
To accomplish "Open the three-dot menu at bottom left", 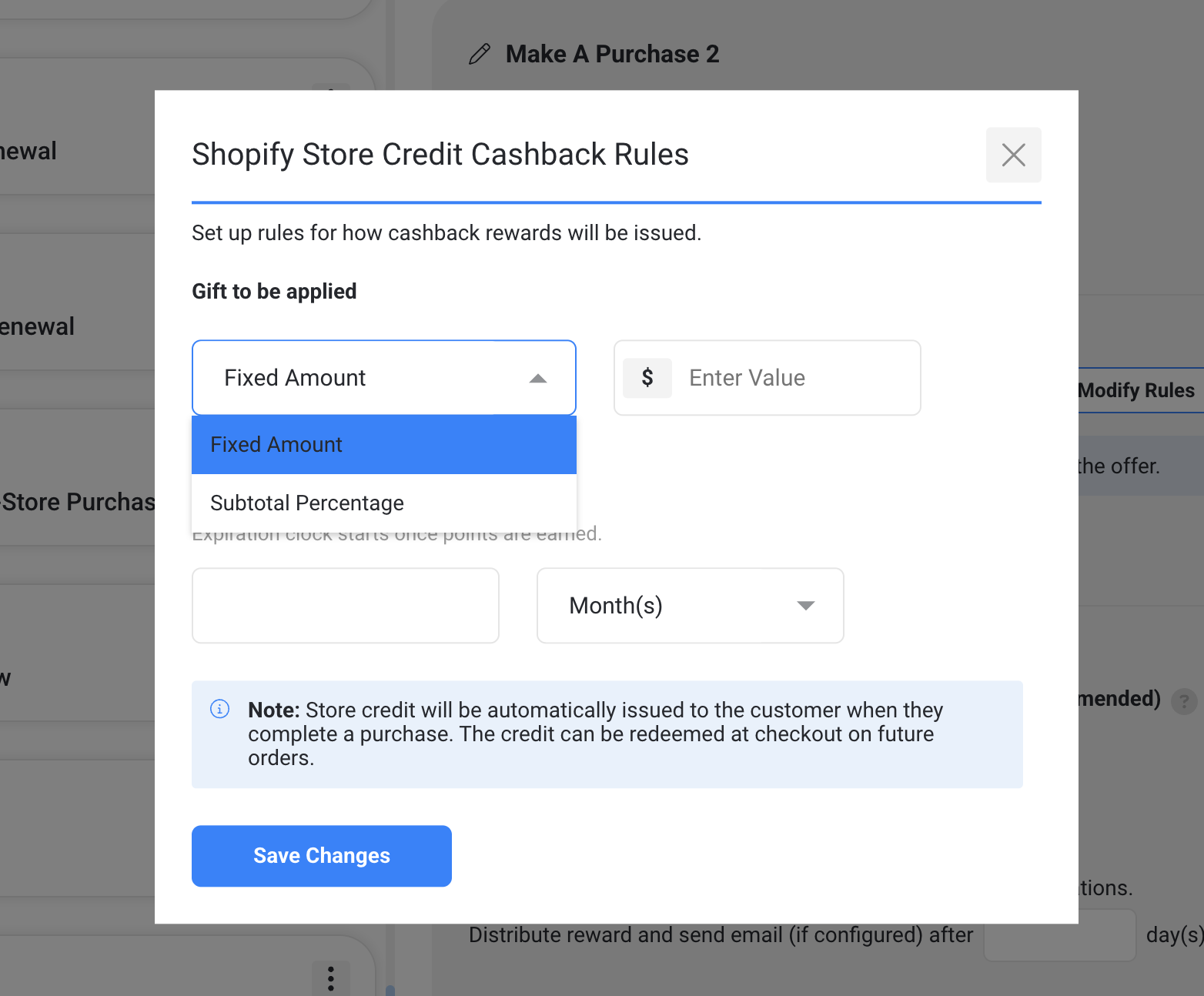I will click(x=331, y=978).
